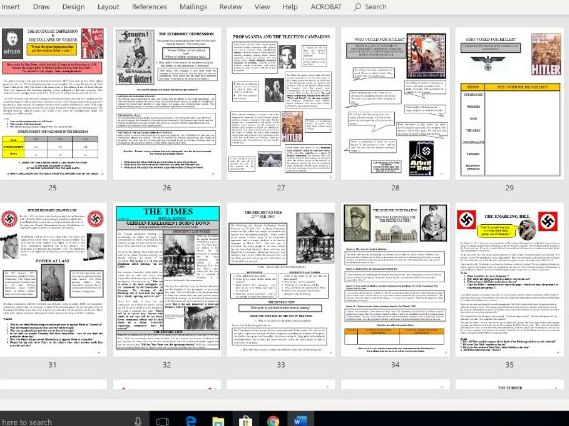Select page 33 Reichstag Fire thumbnail
The height and width of the screenshot is (426, 569).
click(281, 279)
